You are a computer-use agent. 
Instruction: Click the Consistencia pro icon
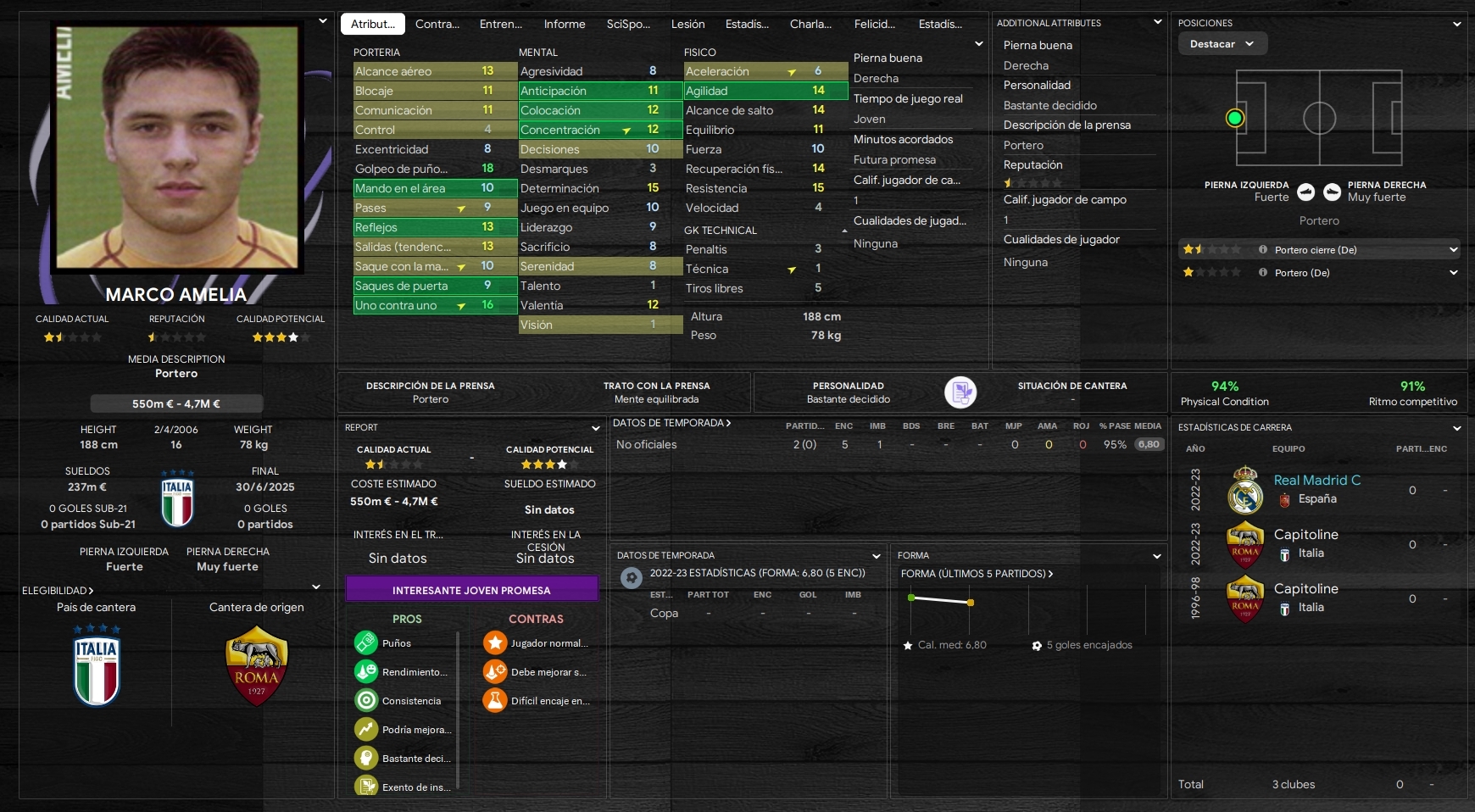[366, 700]
